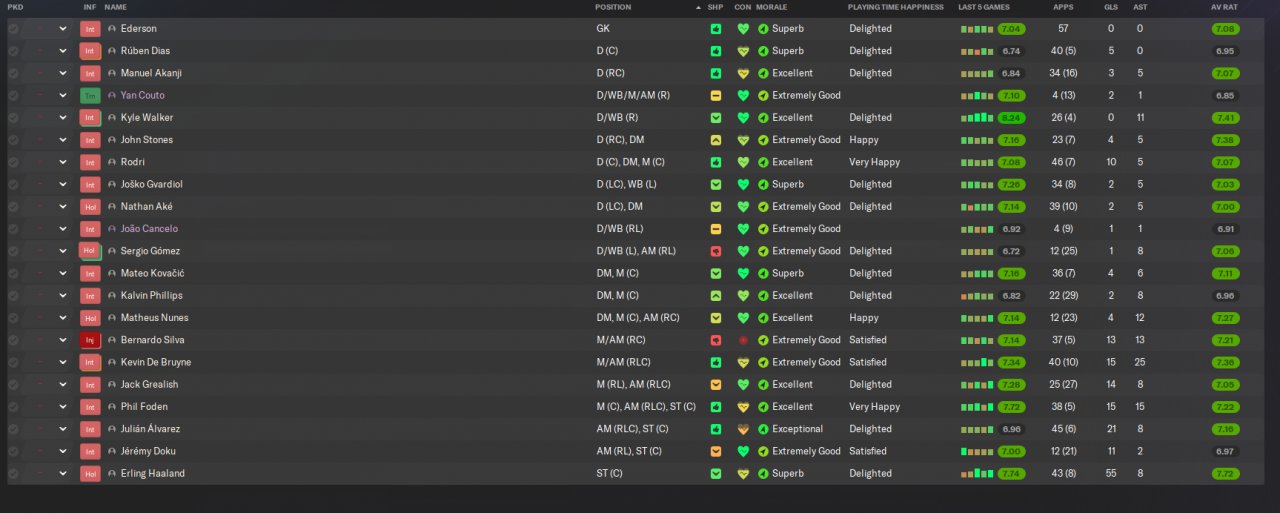The width and height of the screenshot is (1280, 513).
Task: Click Kevin De Bruyne's condition heart icon
Action: click(743, 362)
